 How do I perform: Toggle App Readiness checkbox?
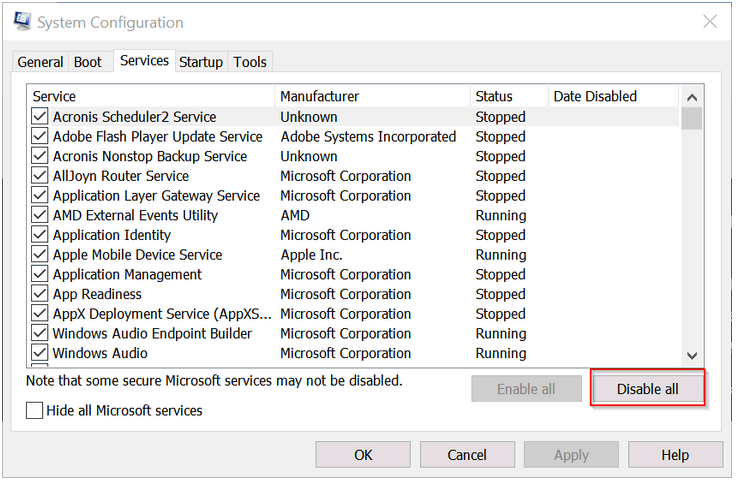(x=39, y=294)
